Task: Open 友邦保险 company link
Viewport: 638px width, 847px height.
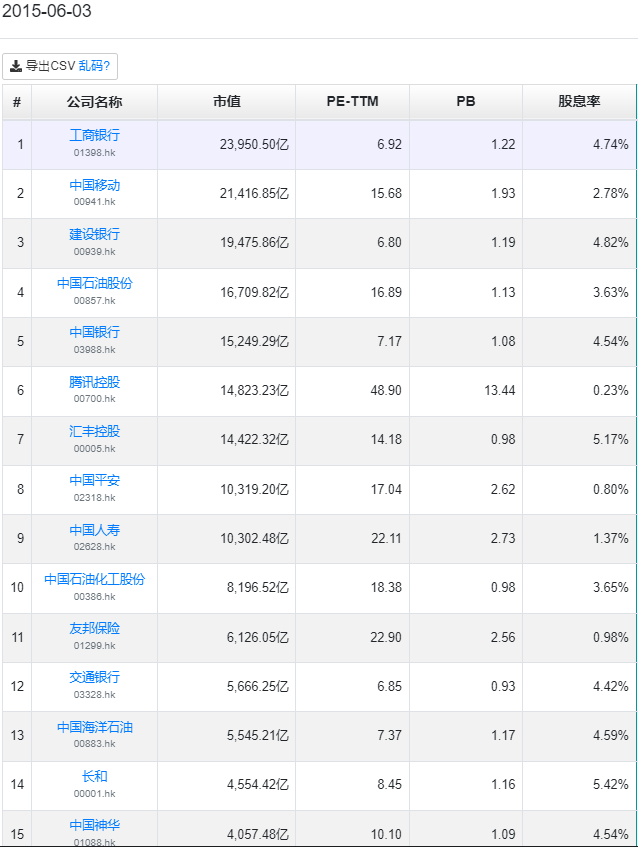Action: point(94,628)
